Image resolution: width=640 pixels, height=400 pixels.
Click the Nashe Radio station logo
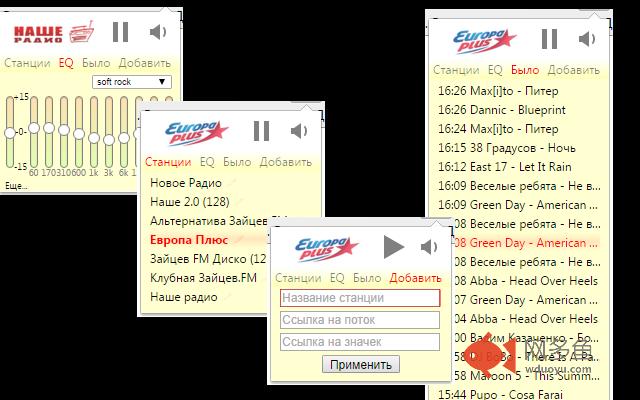[54, 33]
